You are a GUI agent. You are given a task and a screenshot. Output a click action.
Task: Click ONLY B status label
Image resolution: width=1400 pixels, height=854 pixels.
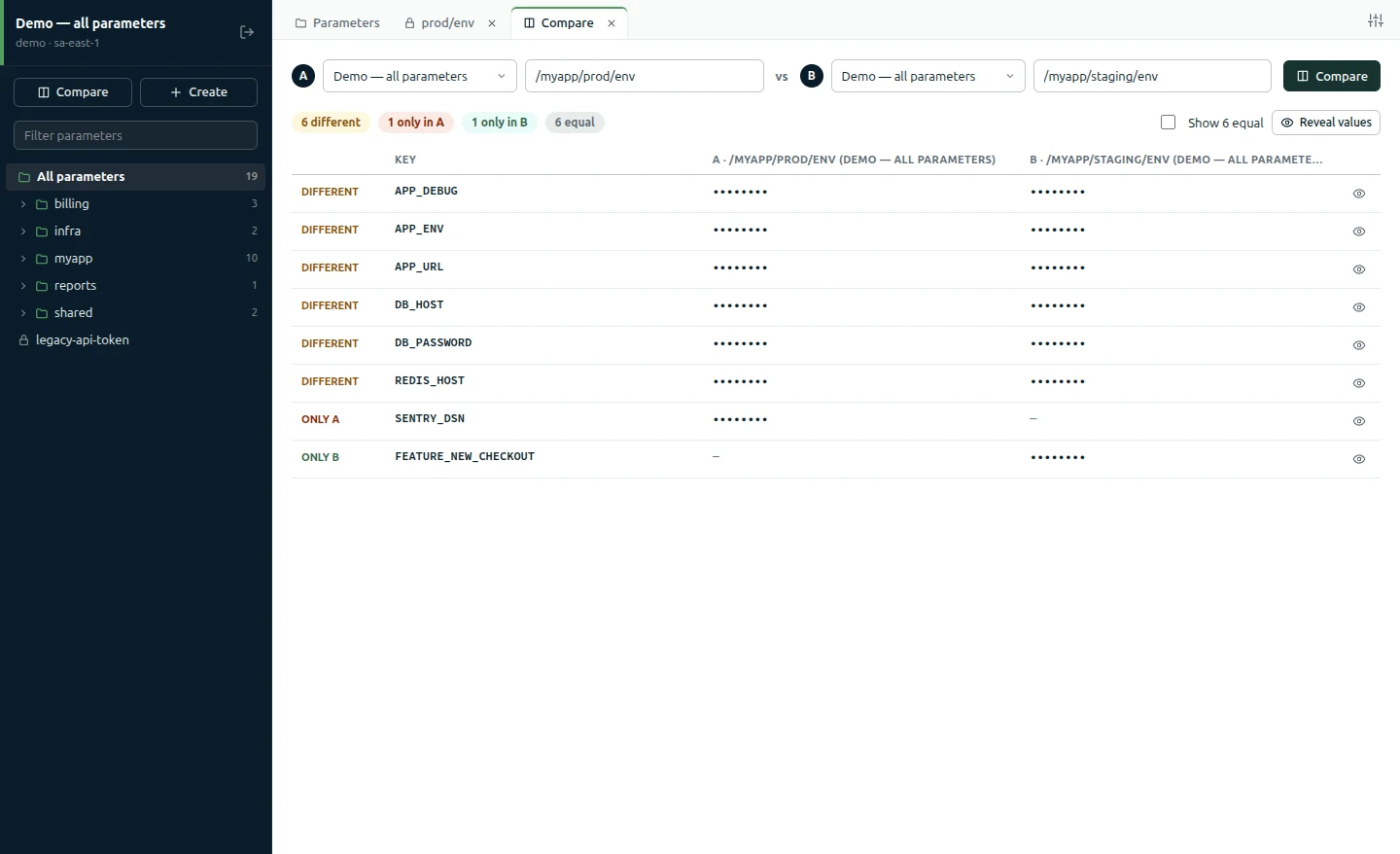pyautogui.click(x=320, y=458)
